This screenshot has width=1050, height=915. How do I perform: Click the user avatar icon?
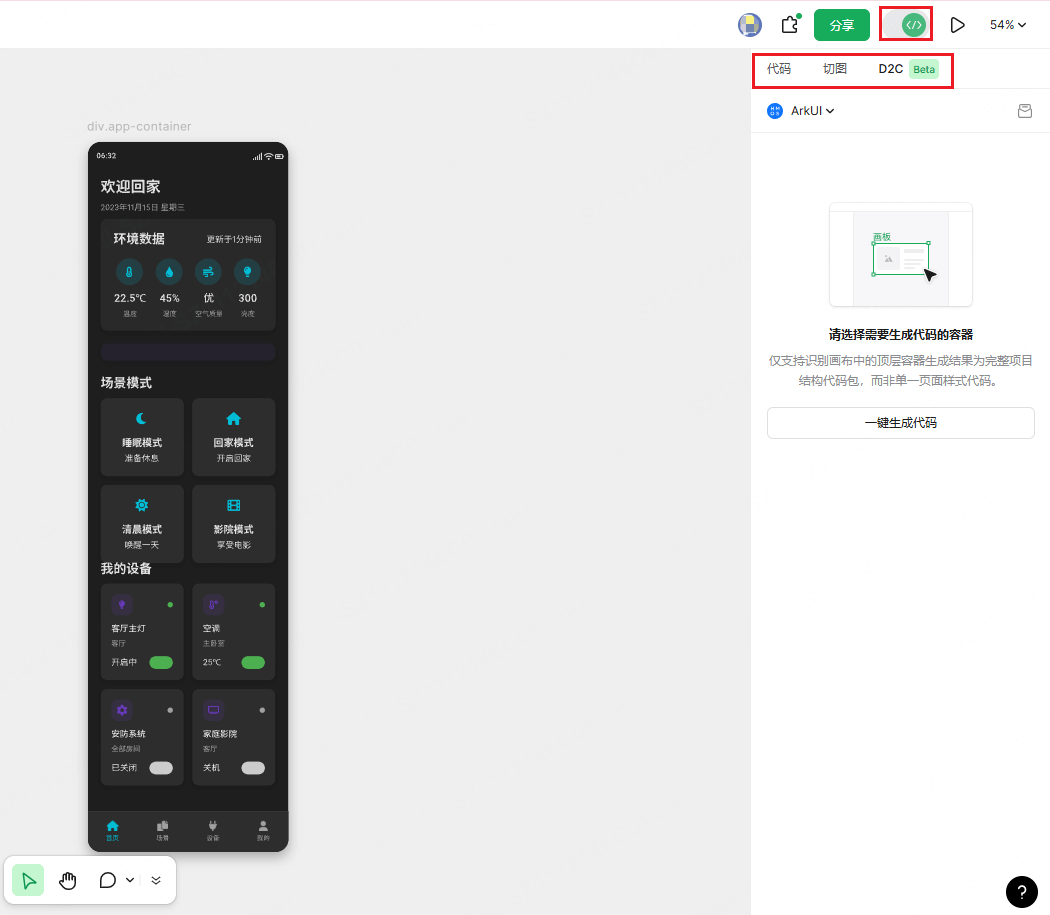coord(749,25)
